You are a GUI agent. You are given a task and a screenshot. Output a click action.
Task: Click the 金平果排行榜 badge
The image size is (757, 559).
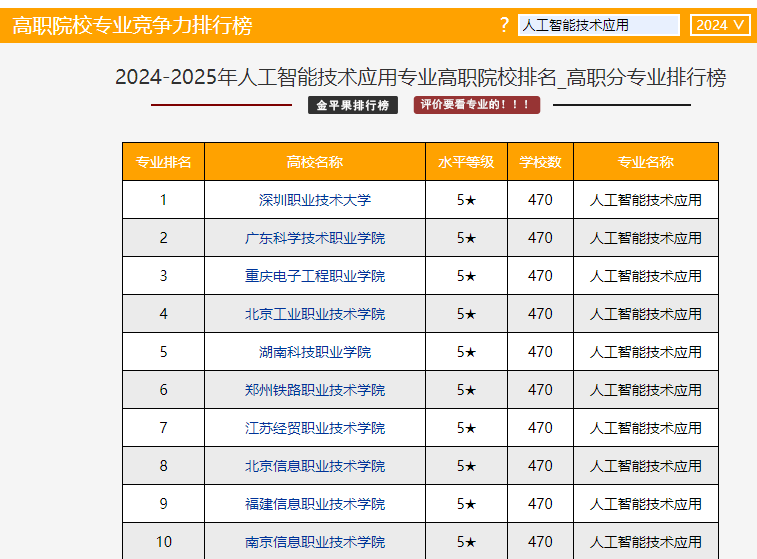(x=353, y=105)
